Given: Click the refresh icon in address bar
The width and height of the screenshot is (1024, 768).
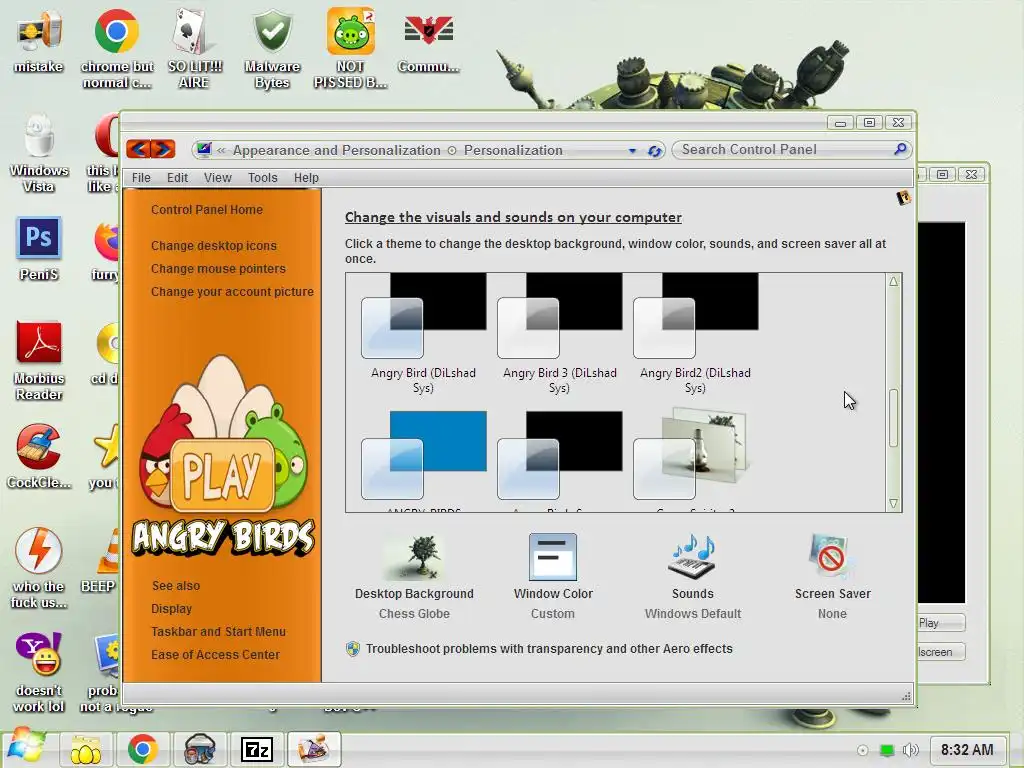Looking at the screenshot, I should 654,151.
